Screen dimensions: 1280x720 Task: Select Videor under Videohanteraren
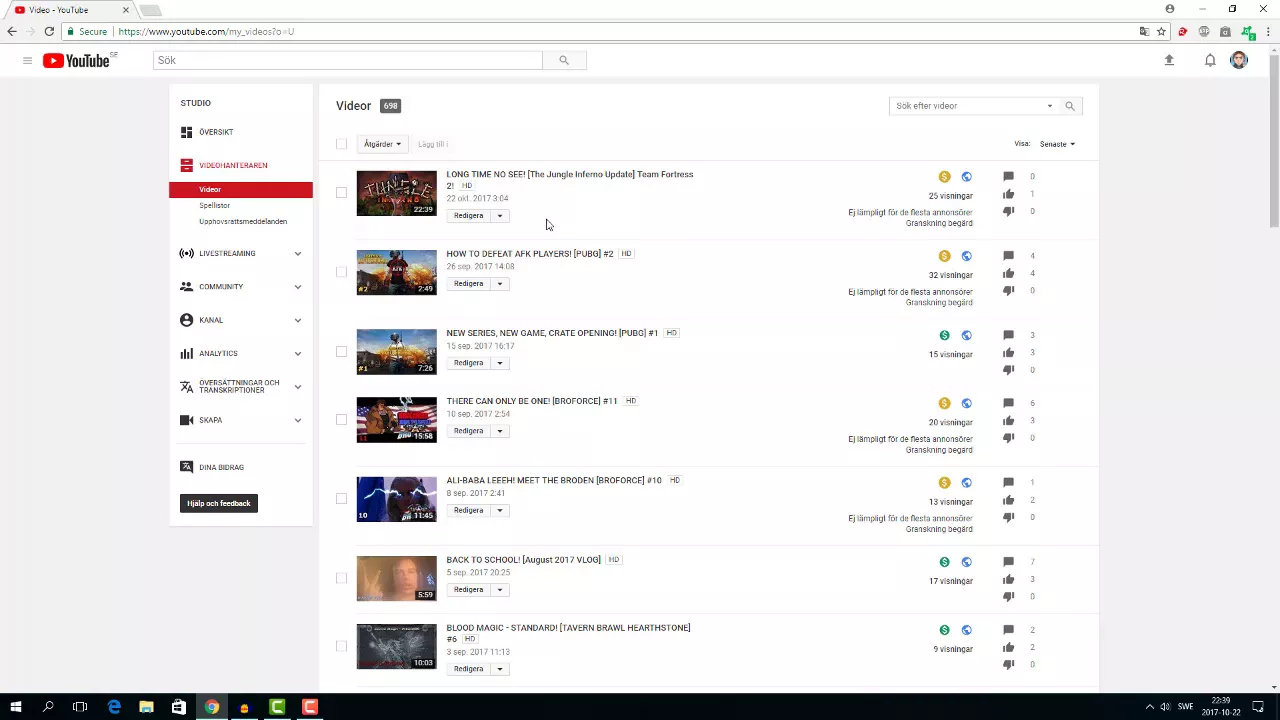pos(241,189)
